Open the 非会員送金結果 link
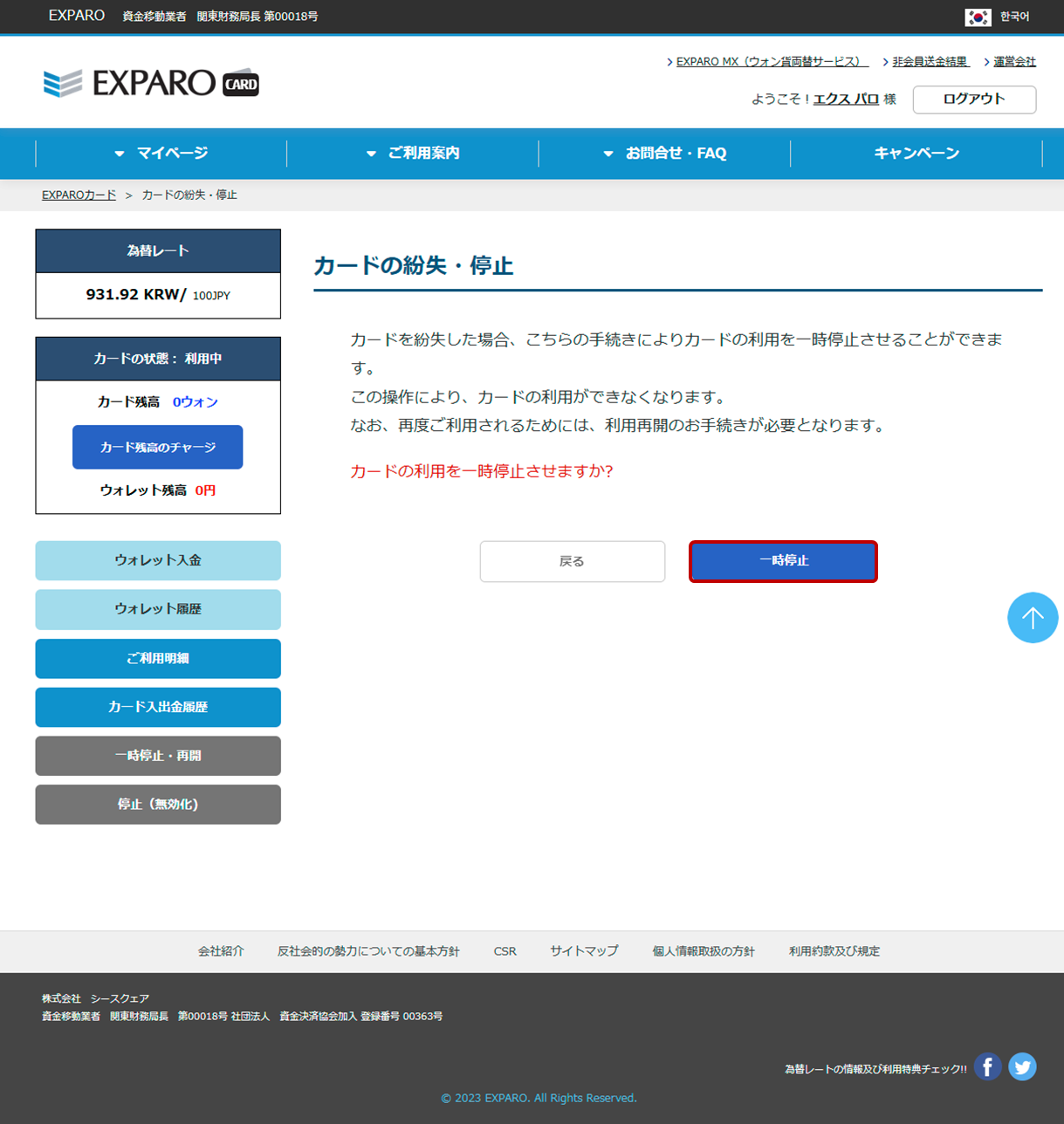Screen dimensions: 1064x1124 point(930,62)
